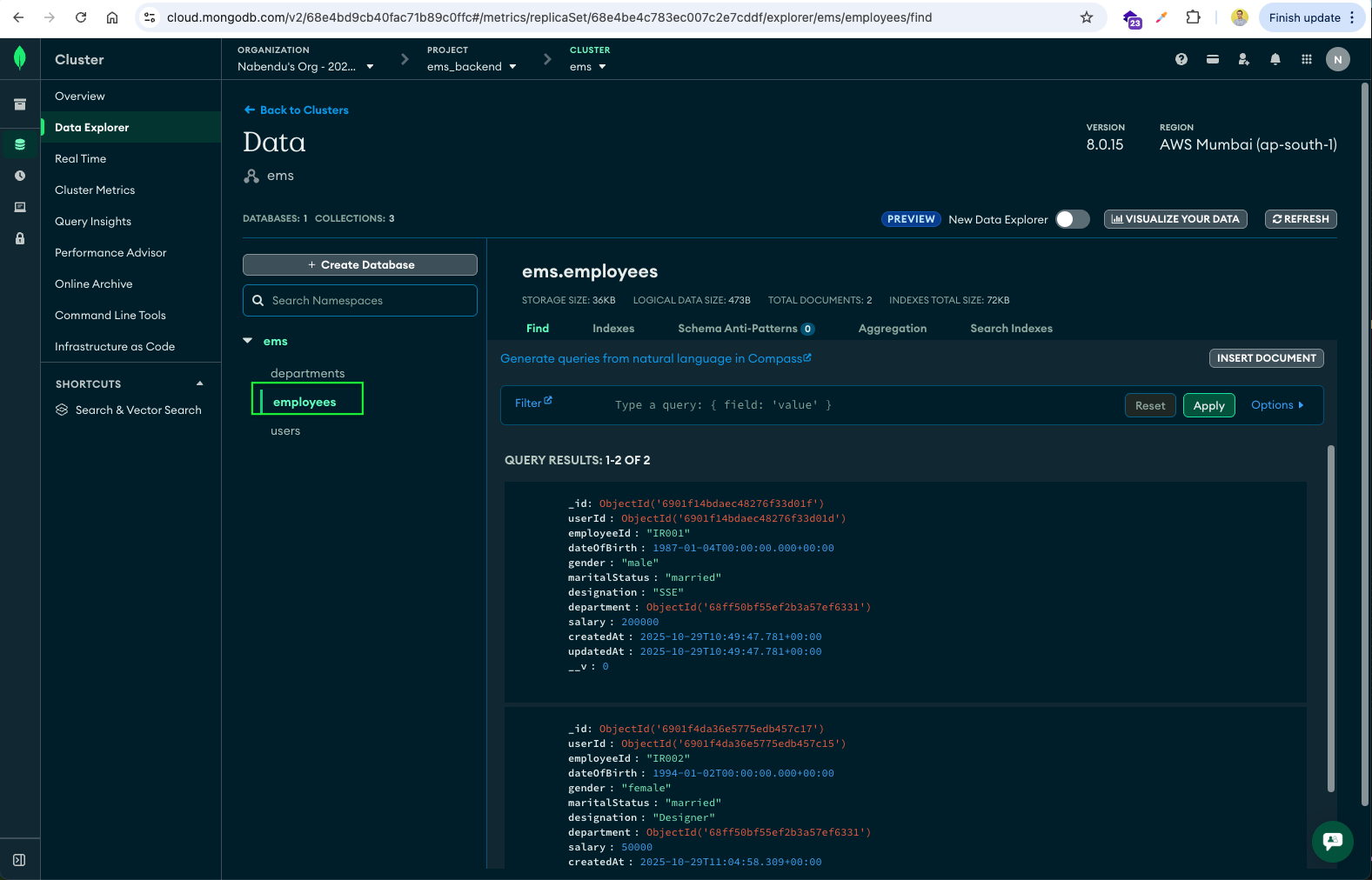1372x880 pixels.
Task: Bookmark this page with the star icon
Action: (1087, 17)
